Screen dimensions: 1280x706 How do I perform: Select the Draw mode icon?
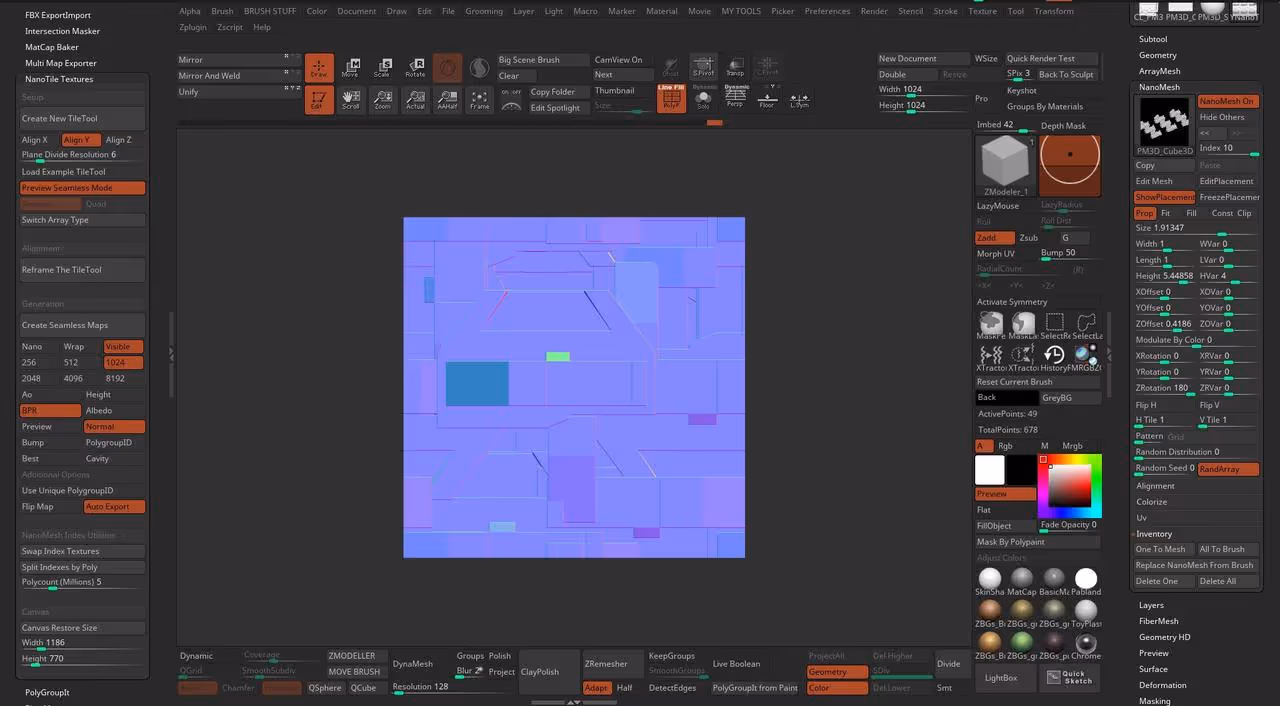click(319, 67)
